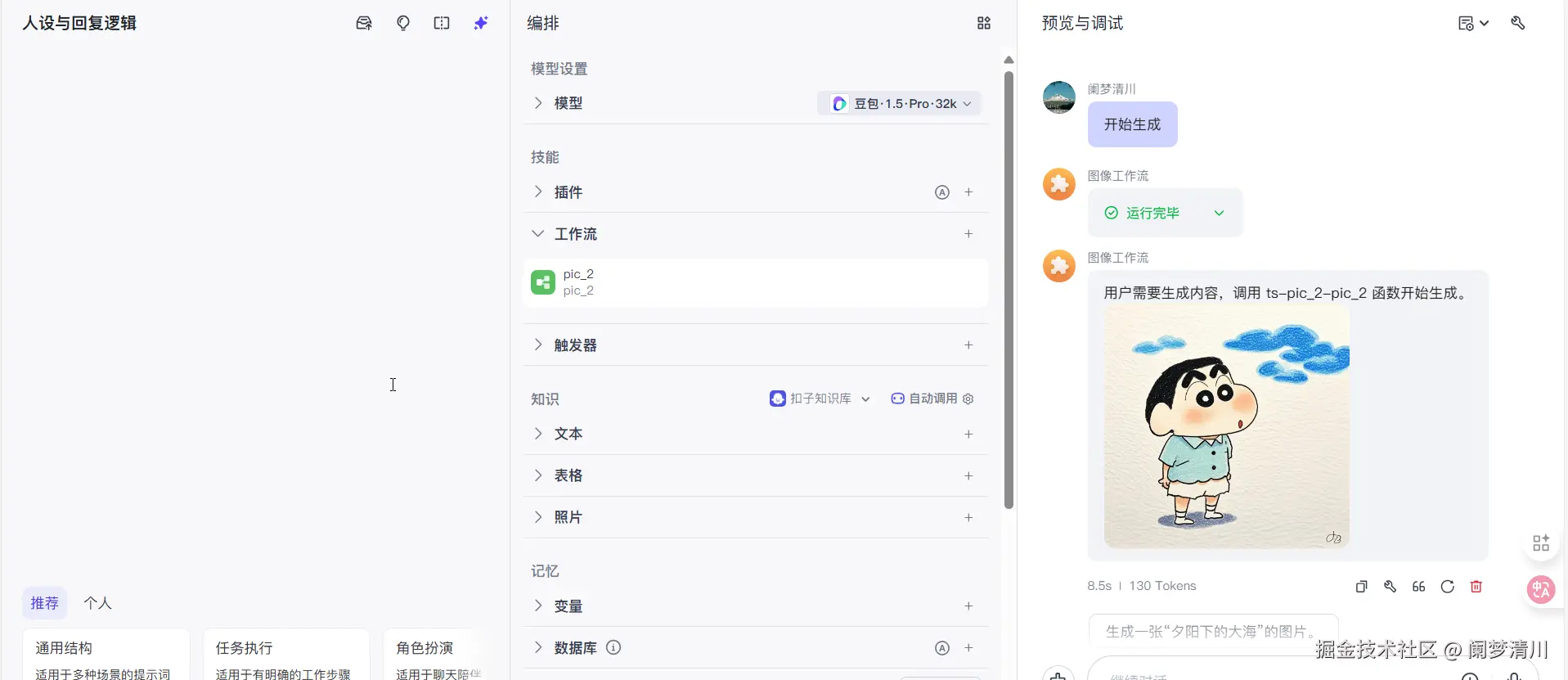Screen dimensions: 1568x680
Task: Add a trigger with the 触发器 plus icon
Action: click(x=968, y=345)
